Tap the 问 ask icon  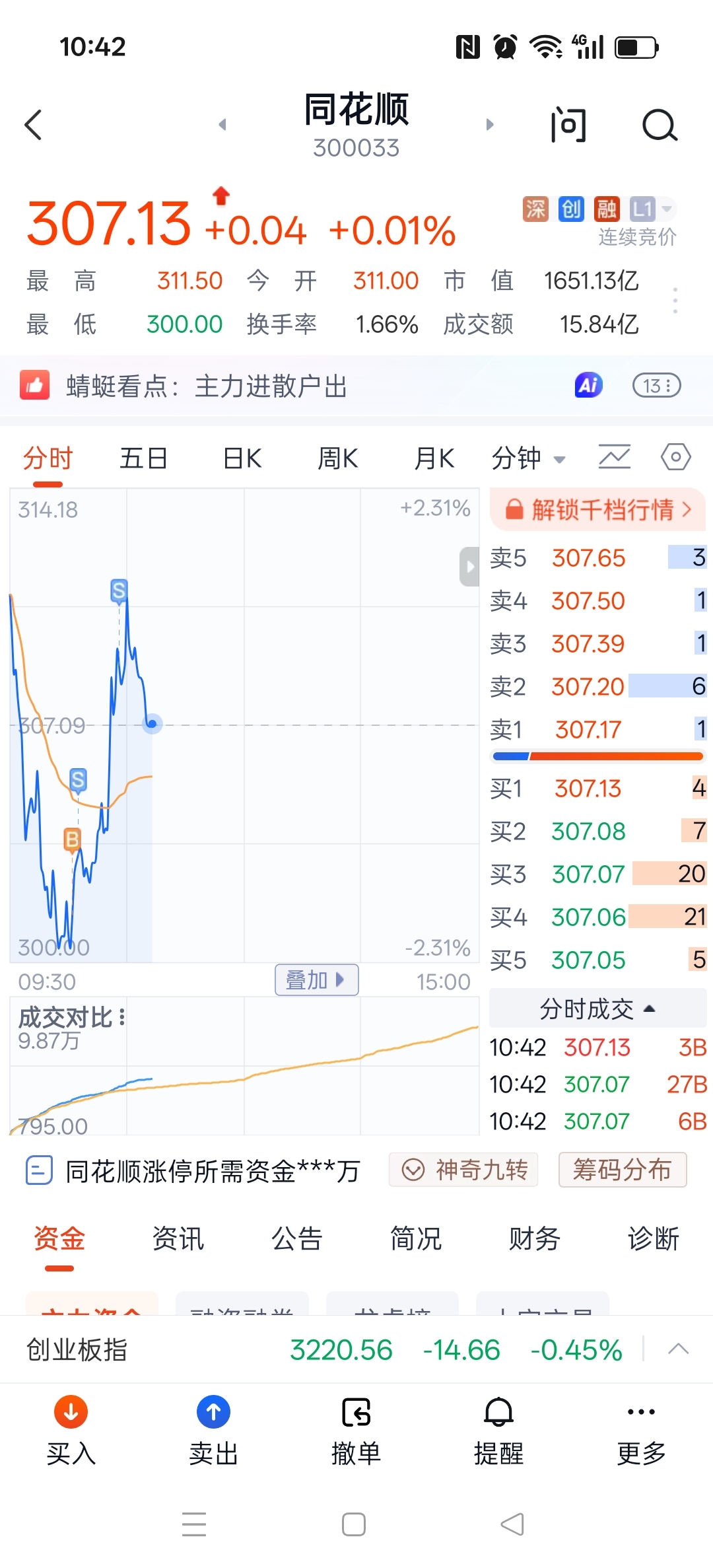pos(568,125)
